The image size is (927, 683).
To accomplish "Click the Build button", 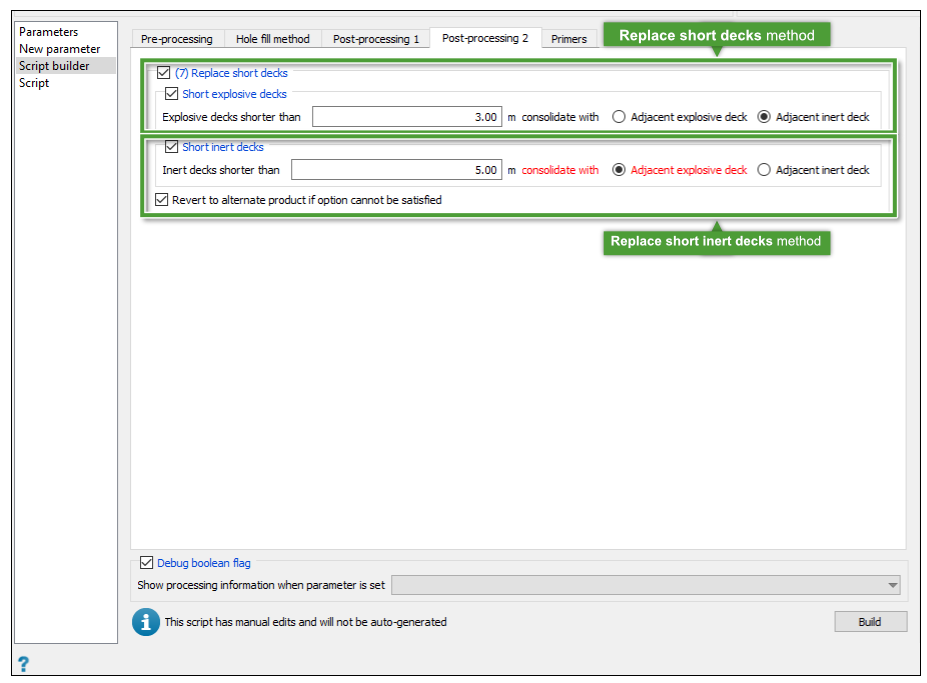I will pos(870,622).
